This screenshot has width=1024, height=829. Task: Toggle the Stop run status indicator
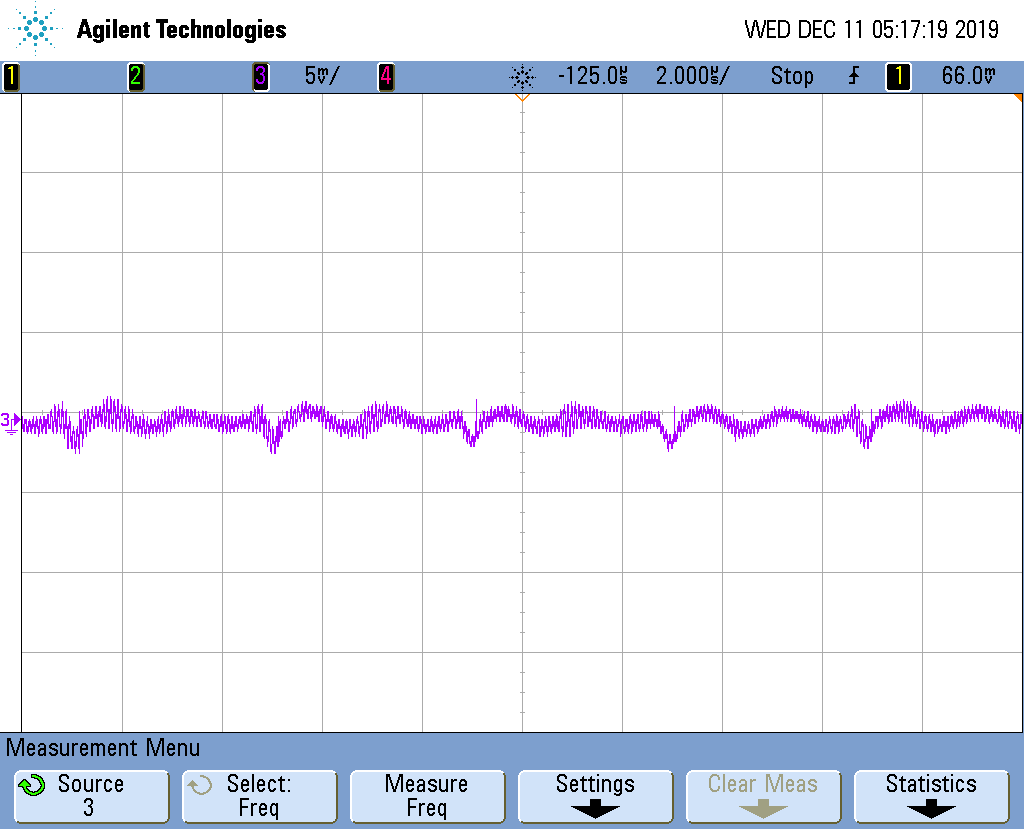[792, 76]
